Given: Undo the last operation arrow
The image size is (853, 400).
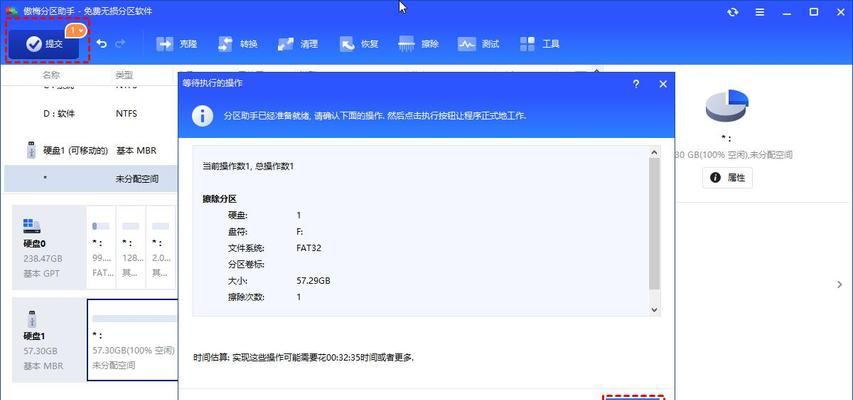Looking at the screenshot, I should click(x=102, y=44).
